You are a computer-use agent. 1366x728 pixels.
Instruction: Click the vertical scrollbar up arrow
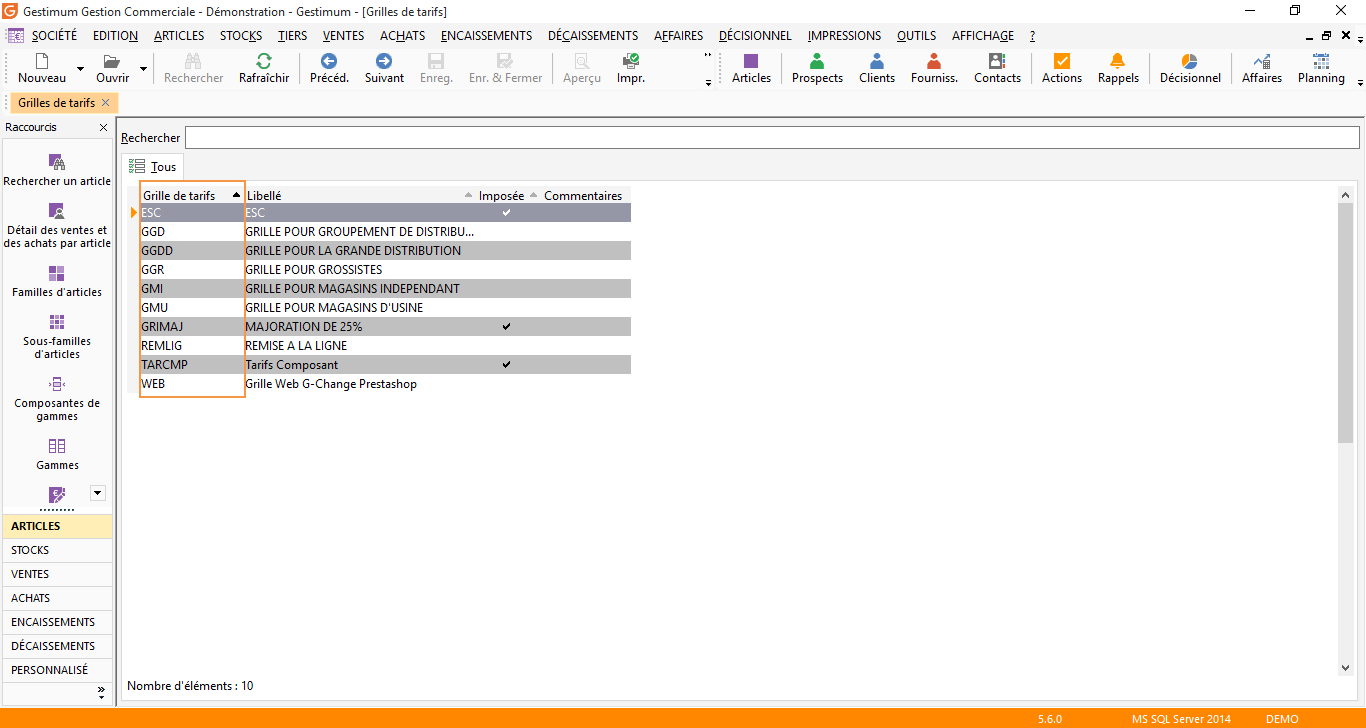tap(1345, 195)
